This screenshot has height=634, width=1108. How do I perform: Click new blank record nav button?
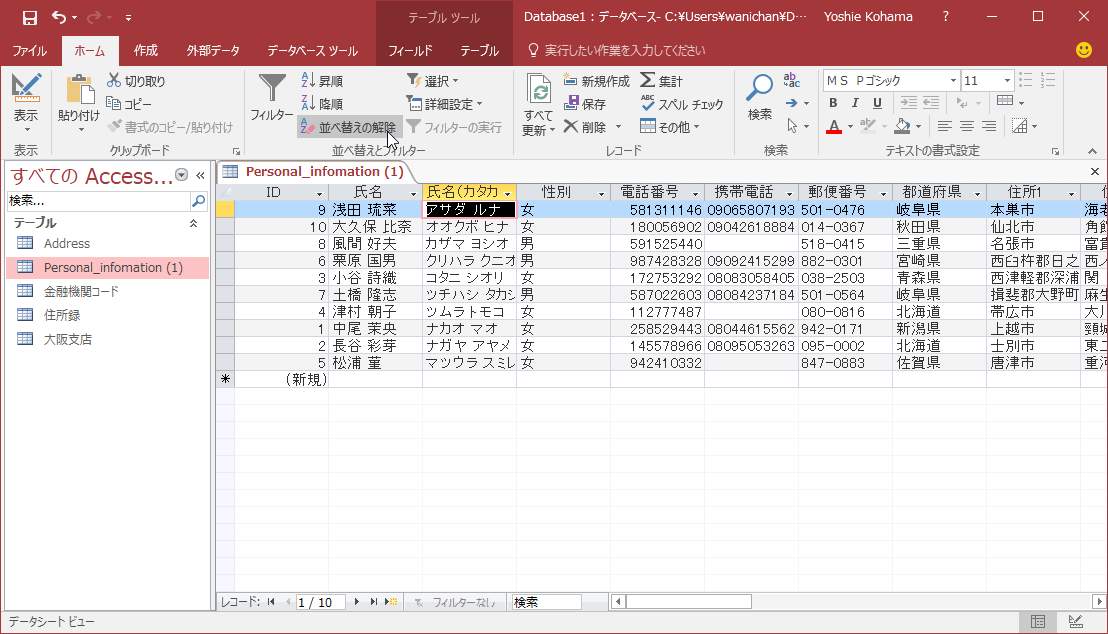click(x=391, y=602)
